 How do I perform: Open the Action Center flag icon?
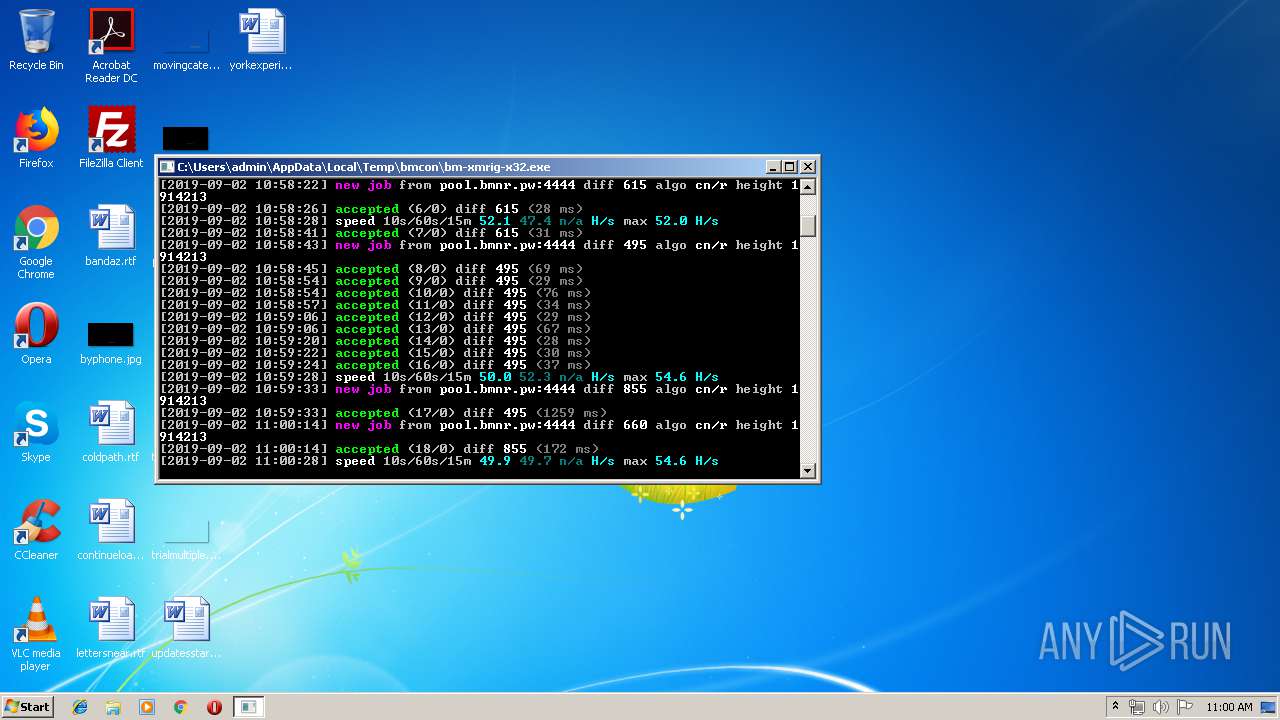1185,707
